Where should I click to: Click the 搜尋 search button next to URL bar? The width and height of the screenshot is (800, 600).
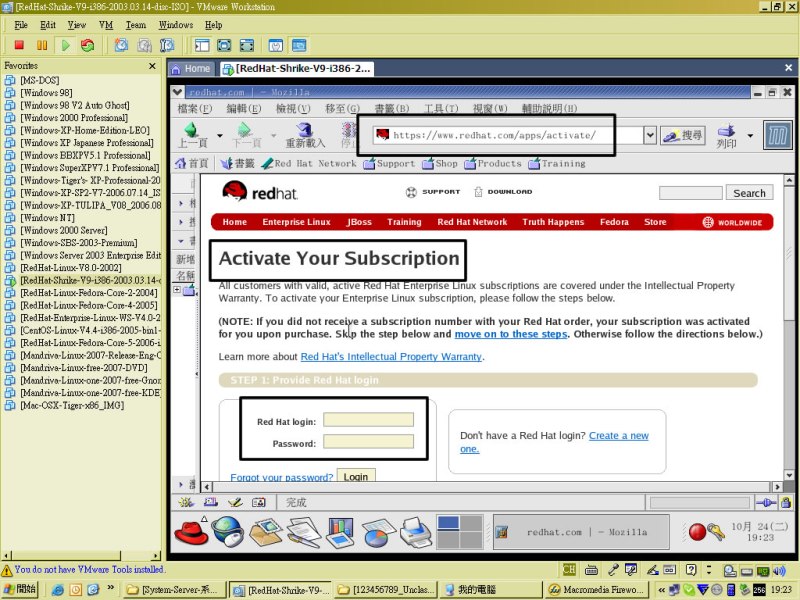(x=683, y=135)
